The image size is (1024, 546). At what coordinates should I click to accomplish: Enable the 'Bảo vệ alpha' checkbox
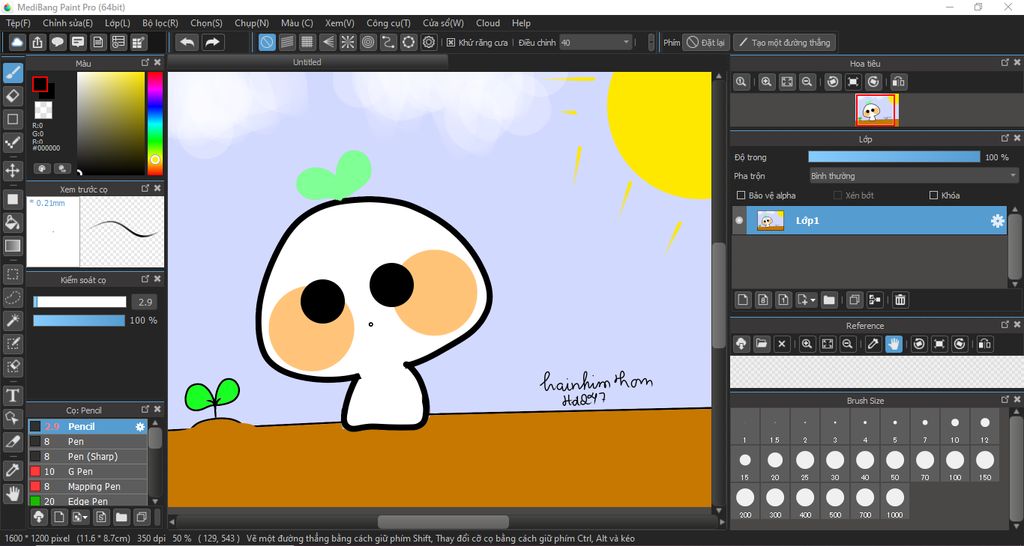pyautogui.click(x=741, y=196)
